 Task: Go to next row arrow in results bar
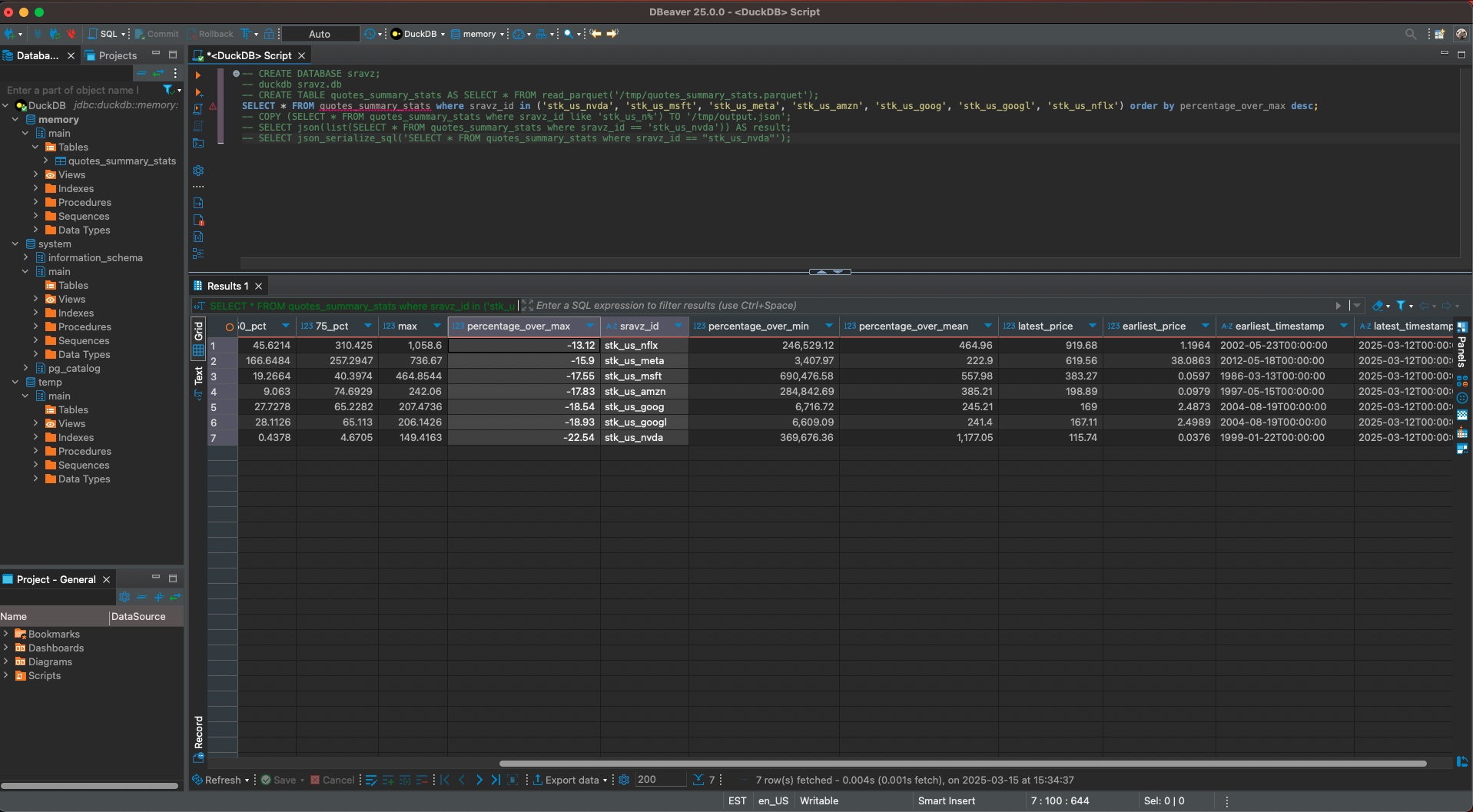coord(479,780)
